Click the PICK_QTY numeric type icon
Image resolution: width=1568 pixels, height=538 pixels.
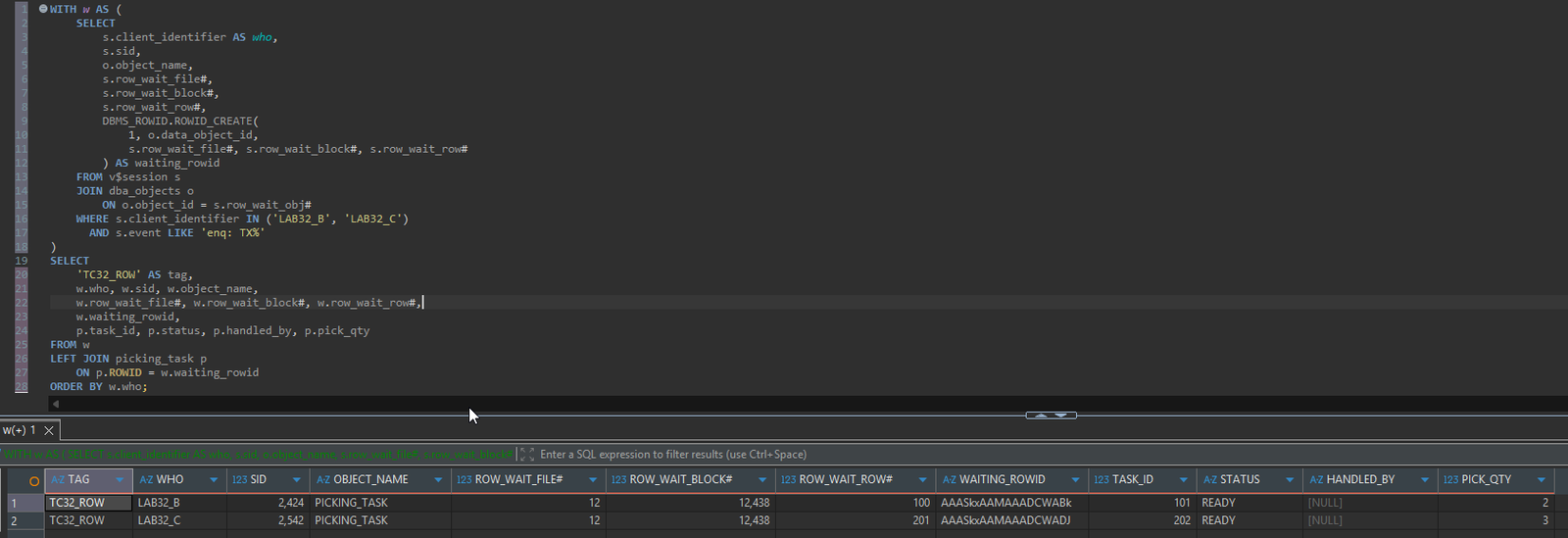[x=1450, y=480]
